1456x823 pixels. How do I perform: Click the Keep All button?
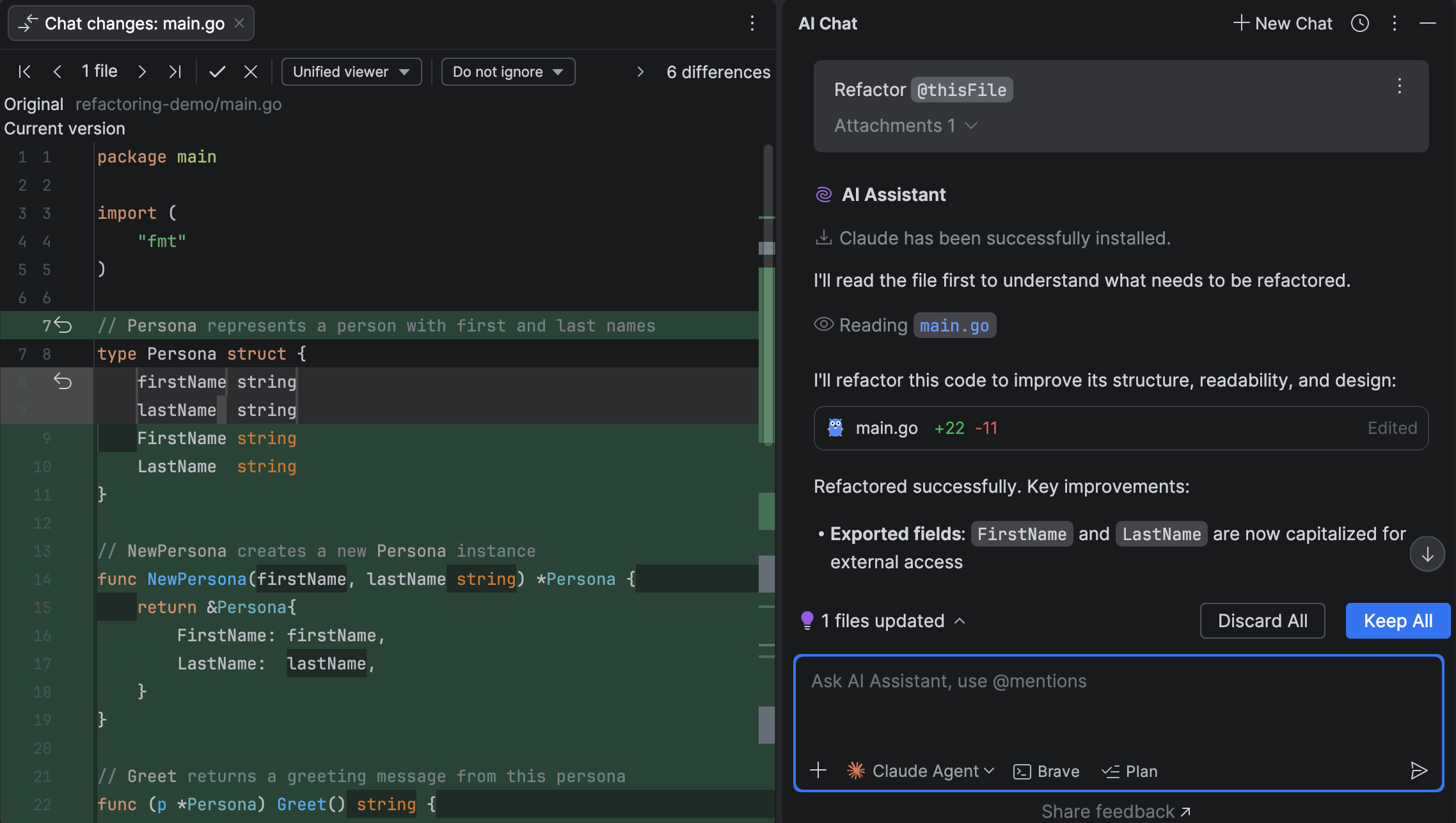pos(1398,621)
